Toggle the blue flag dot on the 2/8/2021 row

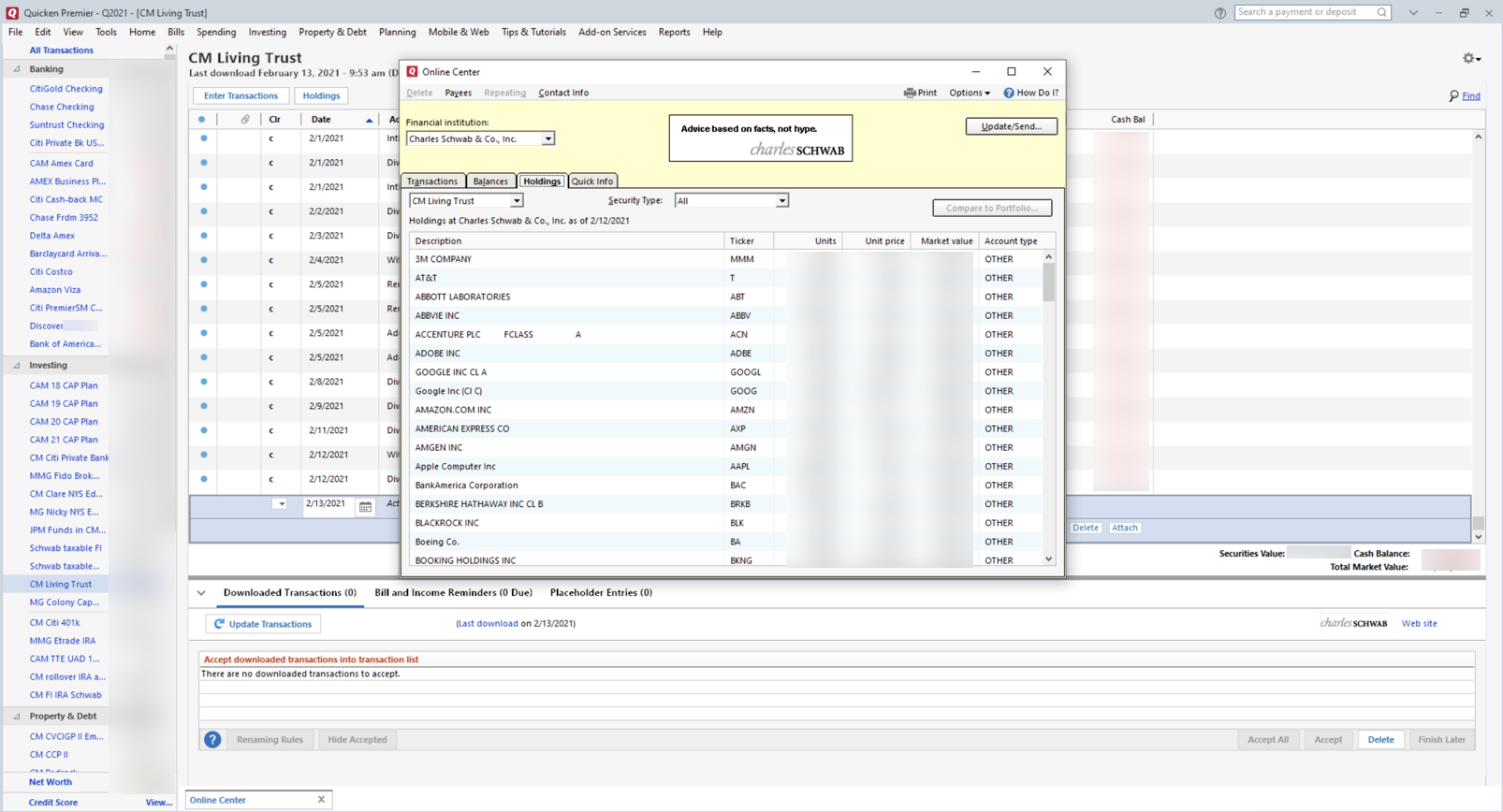pyautogui.click(x=203, y=382)
